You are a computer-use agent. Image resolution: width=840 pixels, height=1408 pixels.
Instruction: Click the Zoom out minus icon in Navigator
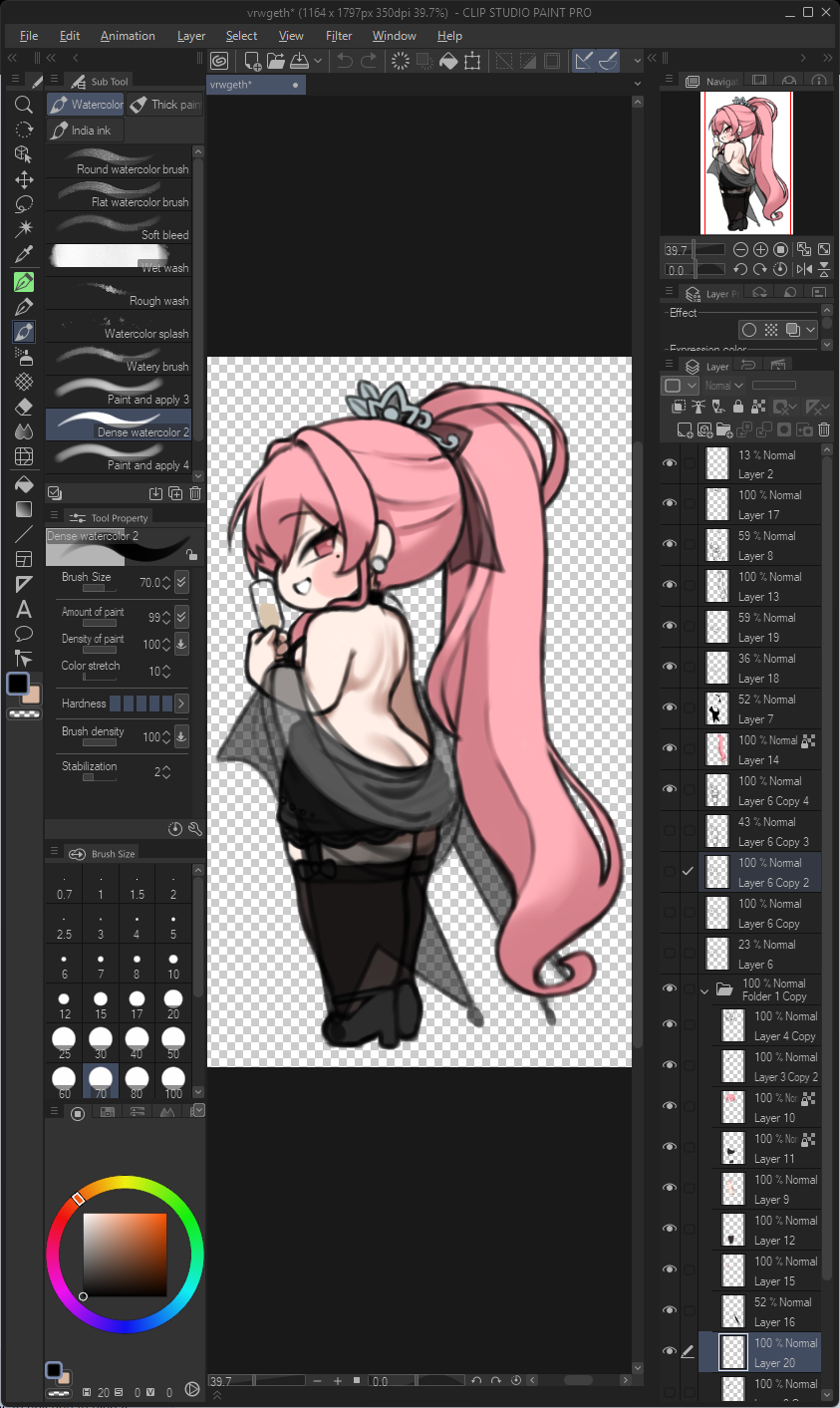(x=741, y=250)
